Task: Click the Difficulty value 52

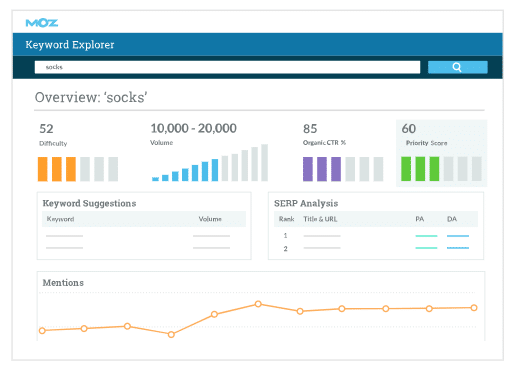Action: pyautogui.click(x=46, y=129)
